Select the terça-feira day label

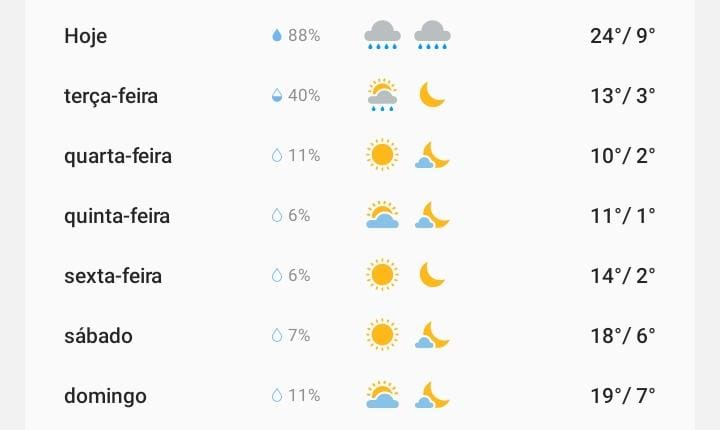click(x=110, y=96)
